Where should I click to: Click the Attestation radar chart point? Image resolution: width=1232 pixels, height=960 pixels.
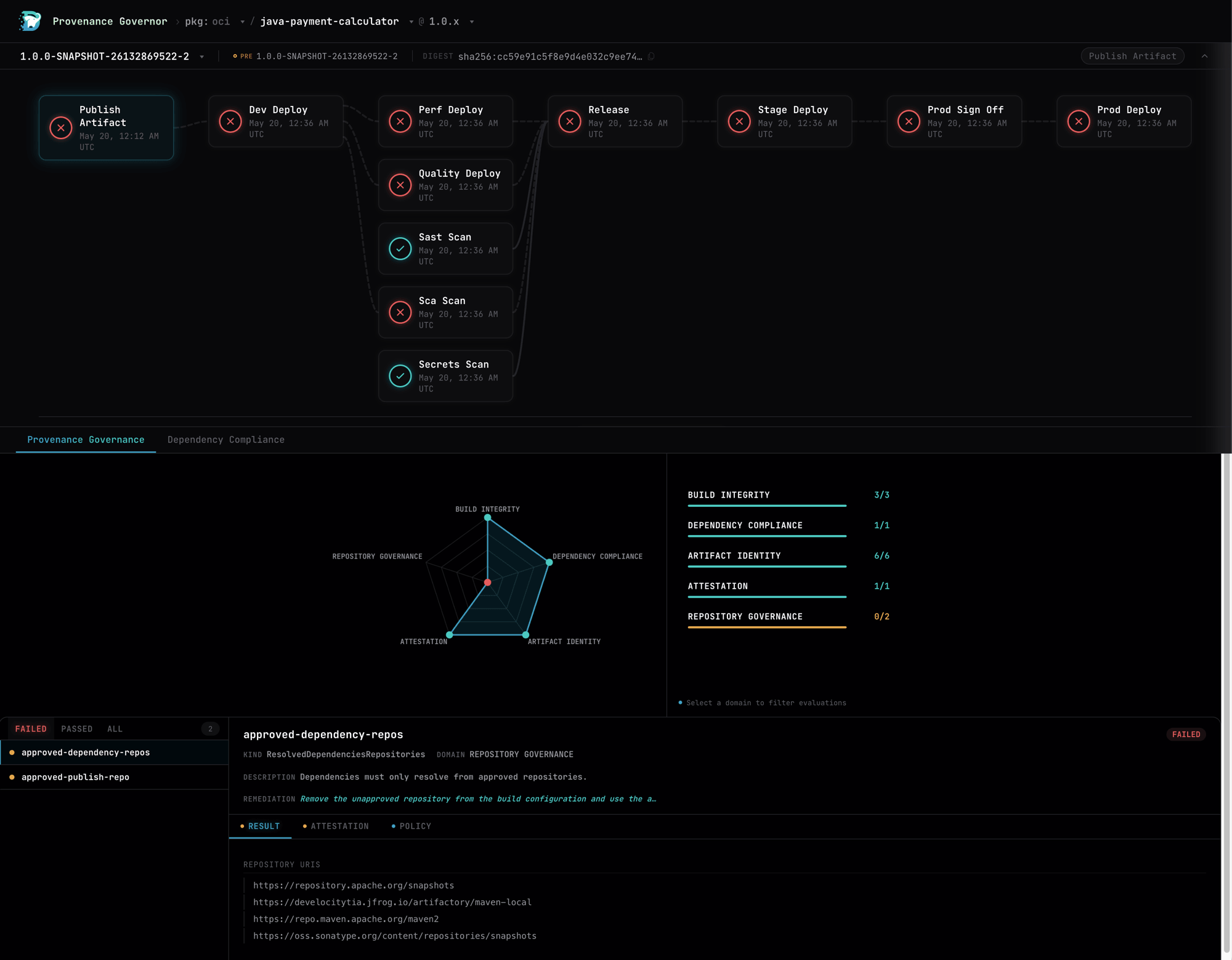tap(450, 634)
